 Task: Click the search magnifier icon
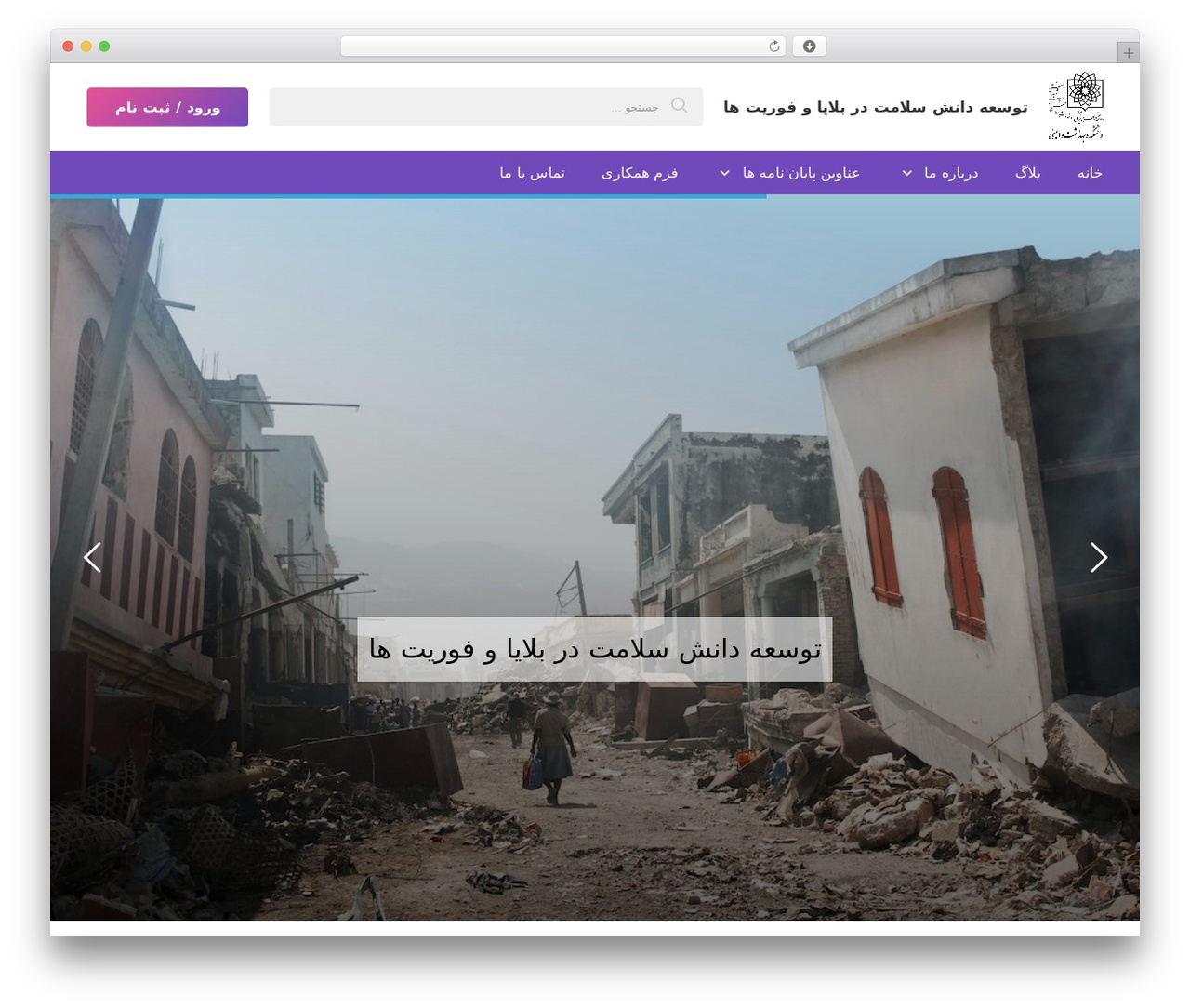(x=680, y=105)
